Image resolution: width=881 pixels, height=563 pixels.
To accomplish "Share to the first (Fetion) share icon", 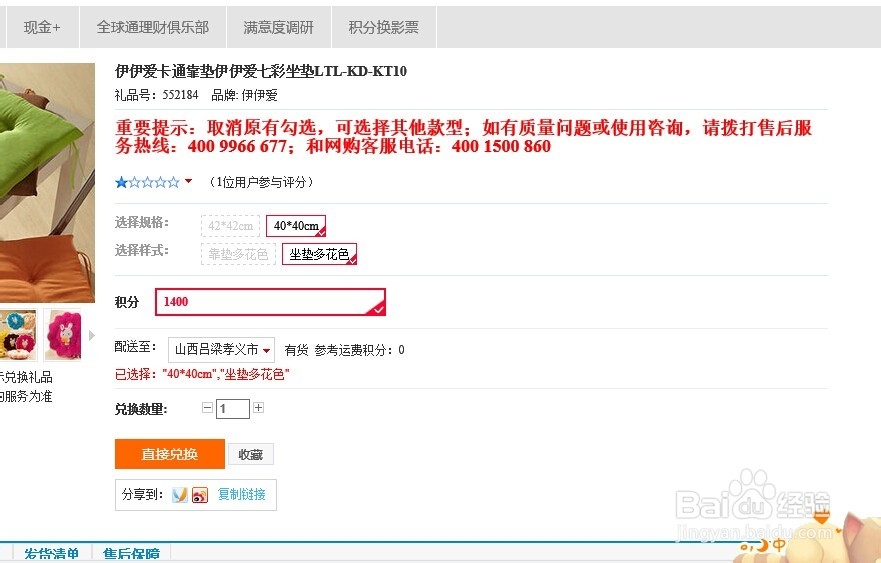I will tap(180, 494).
